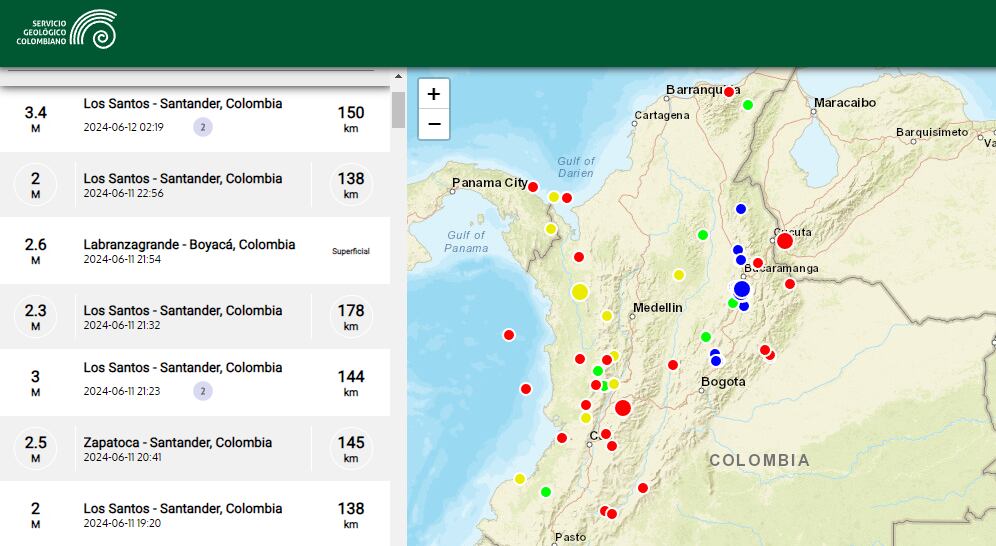
Task: Click the large red marker near Cucuta
Action: 785,241
